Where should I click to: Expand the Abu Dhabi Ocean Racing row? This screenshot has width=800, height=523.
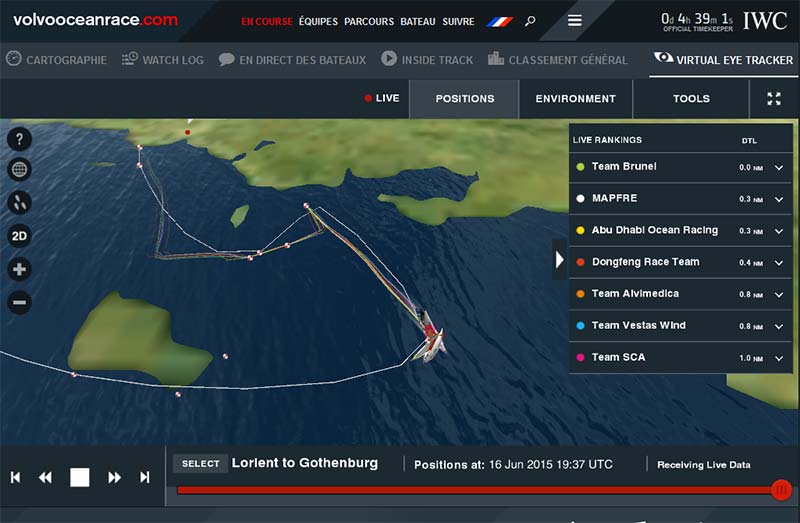[x=779, y=231]
